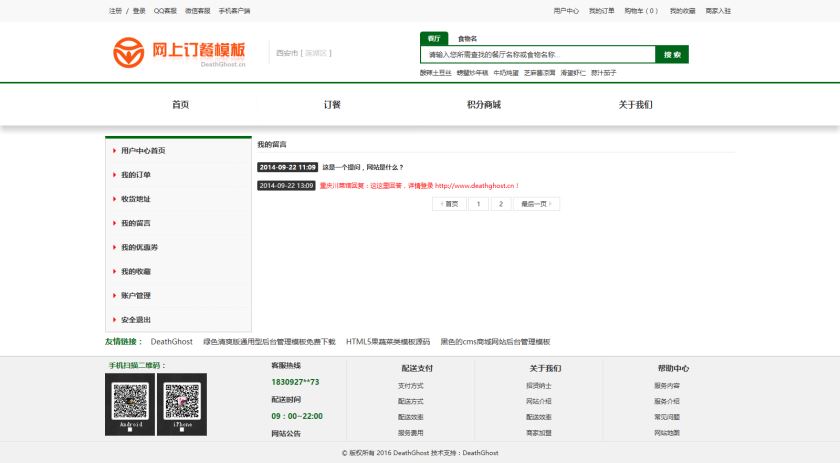Open 用户中心 in the top bar
840x463 pixels.
click(x=566, y=11)
